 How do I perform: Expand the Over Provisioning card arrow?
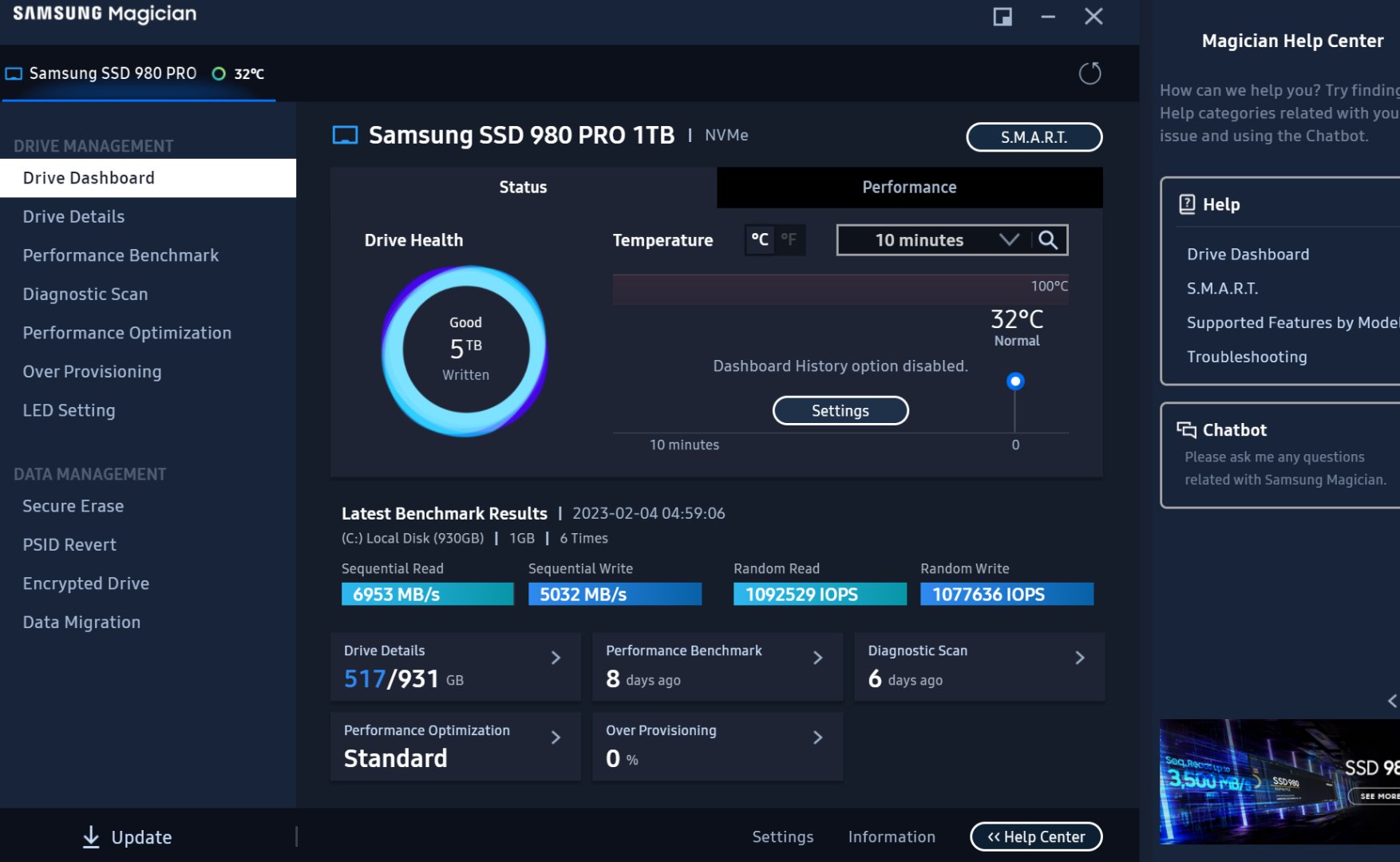pos(817,737)
